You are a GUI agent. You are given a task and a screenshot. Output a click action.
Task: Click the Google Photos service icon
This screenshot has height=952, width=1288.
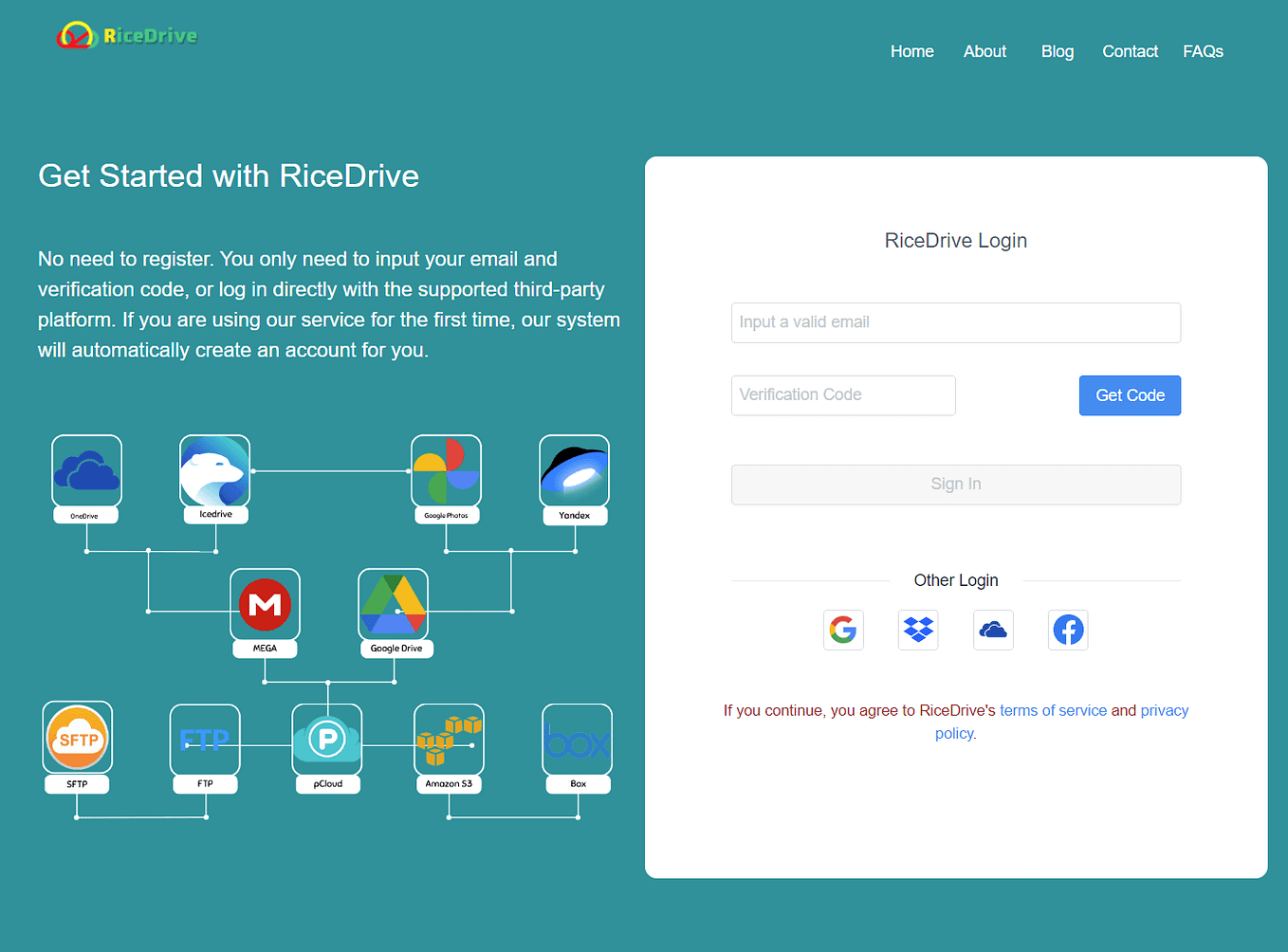click(x=446, y=471)
